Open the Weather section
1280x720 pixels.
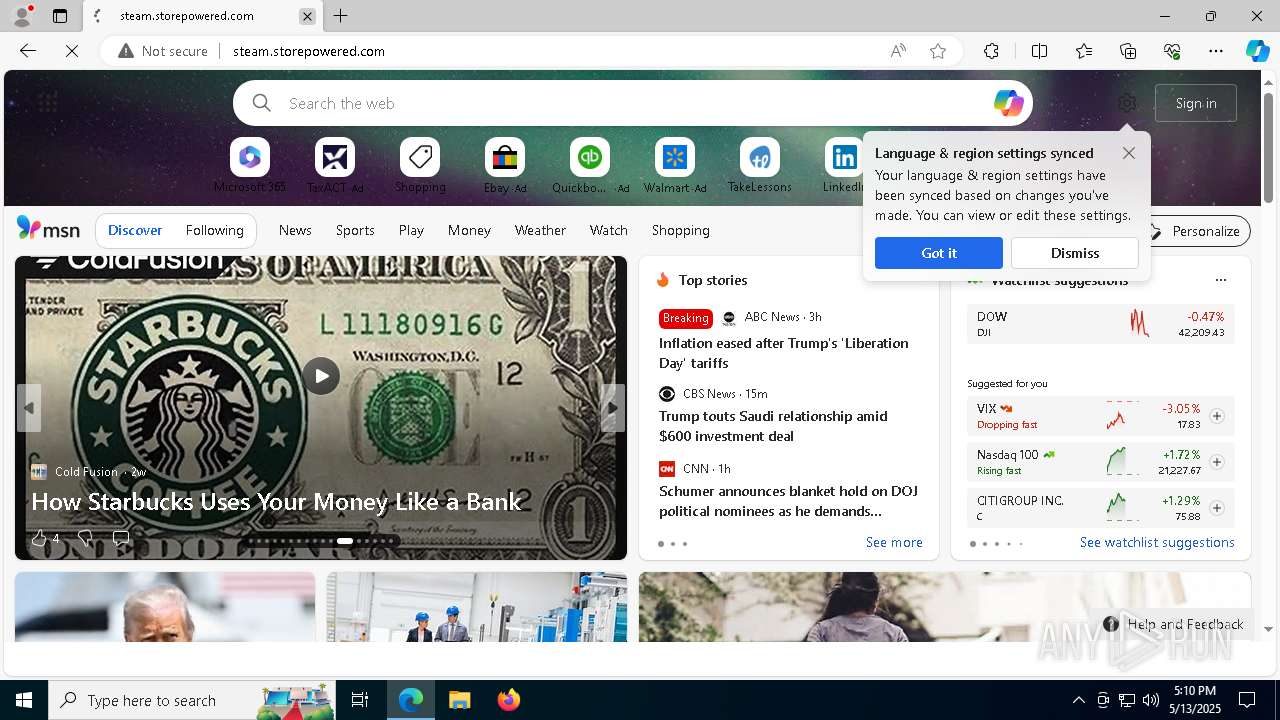(x=540, y=230)
